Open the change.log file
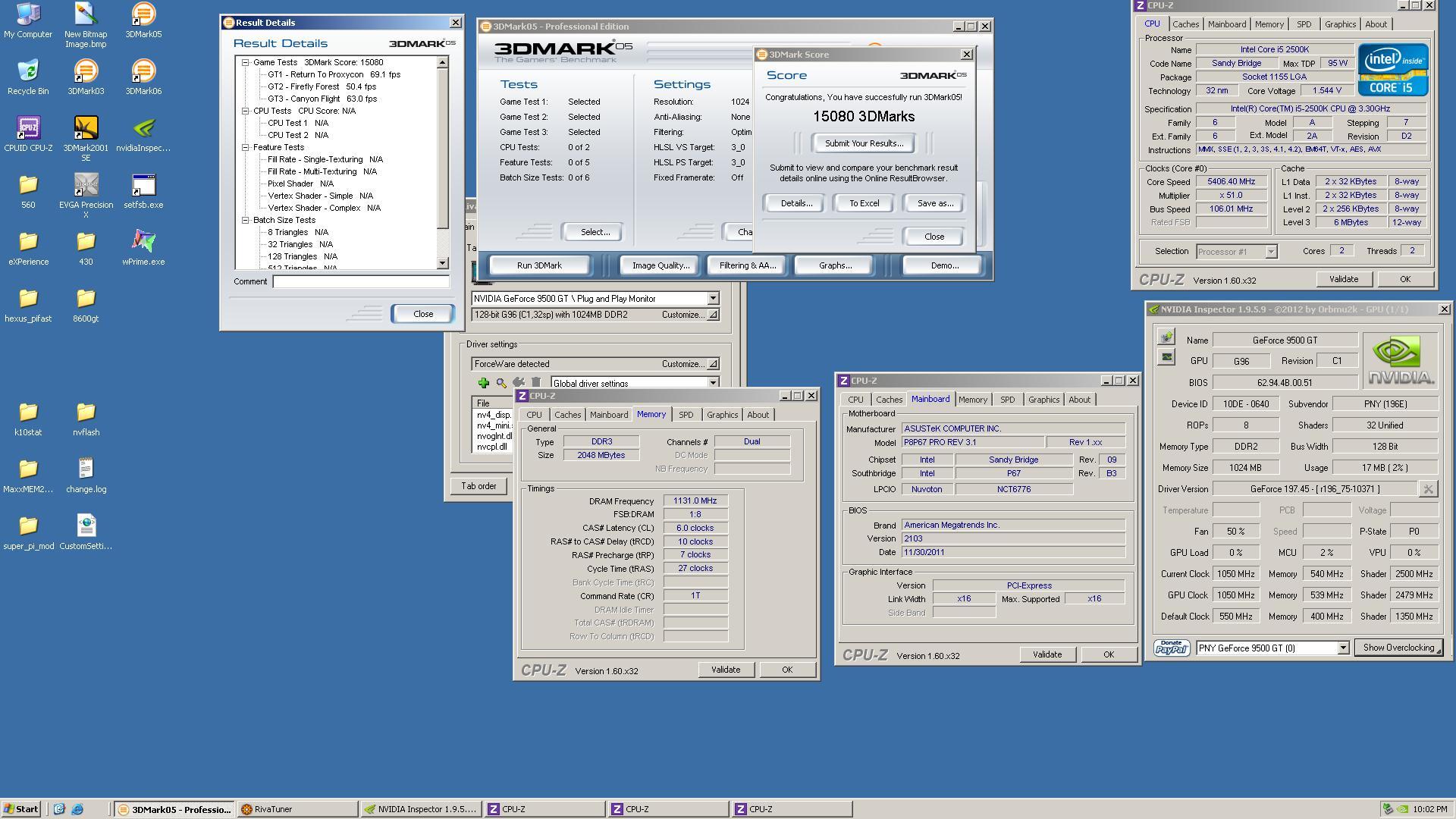The image size is (1456, 819). (x=86, y=475)
